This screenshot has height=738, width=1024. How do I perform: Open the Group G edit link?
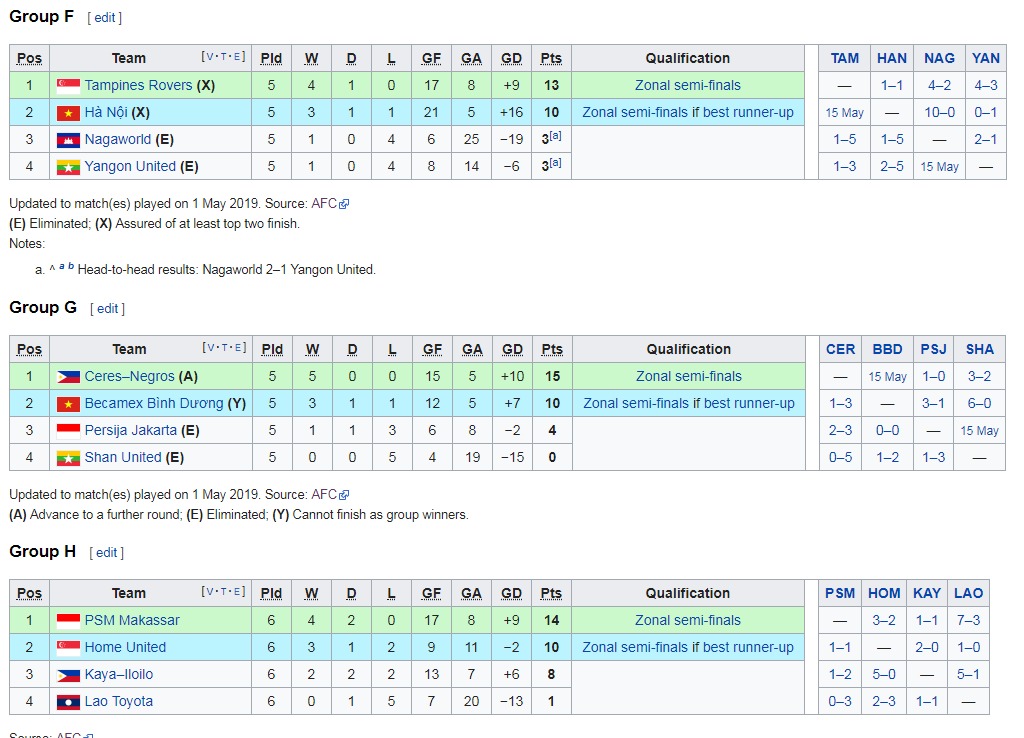(107, 308)
